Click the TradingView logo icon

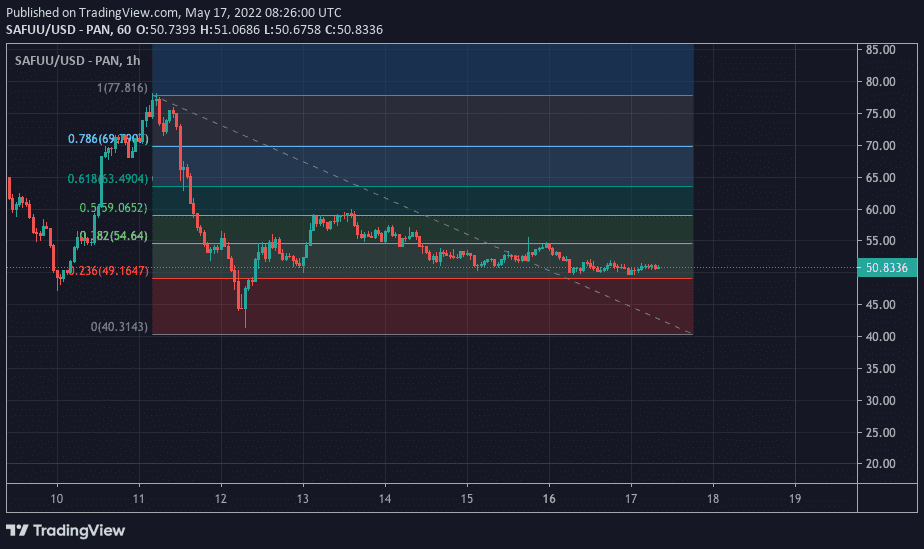pos(18,529)
